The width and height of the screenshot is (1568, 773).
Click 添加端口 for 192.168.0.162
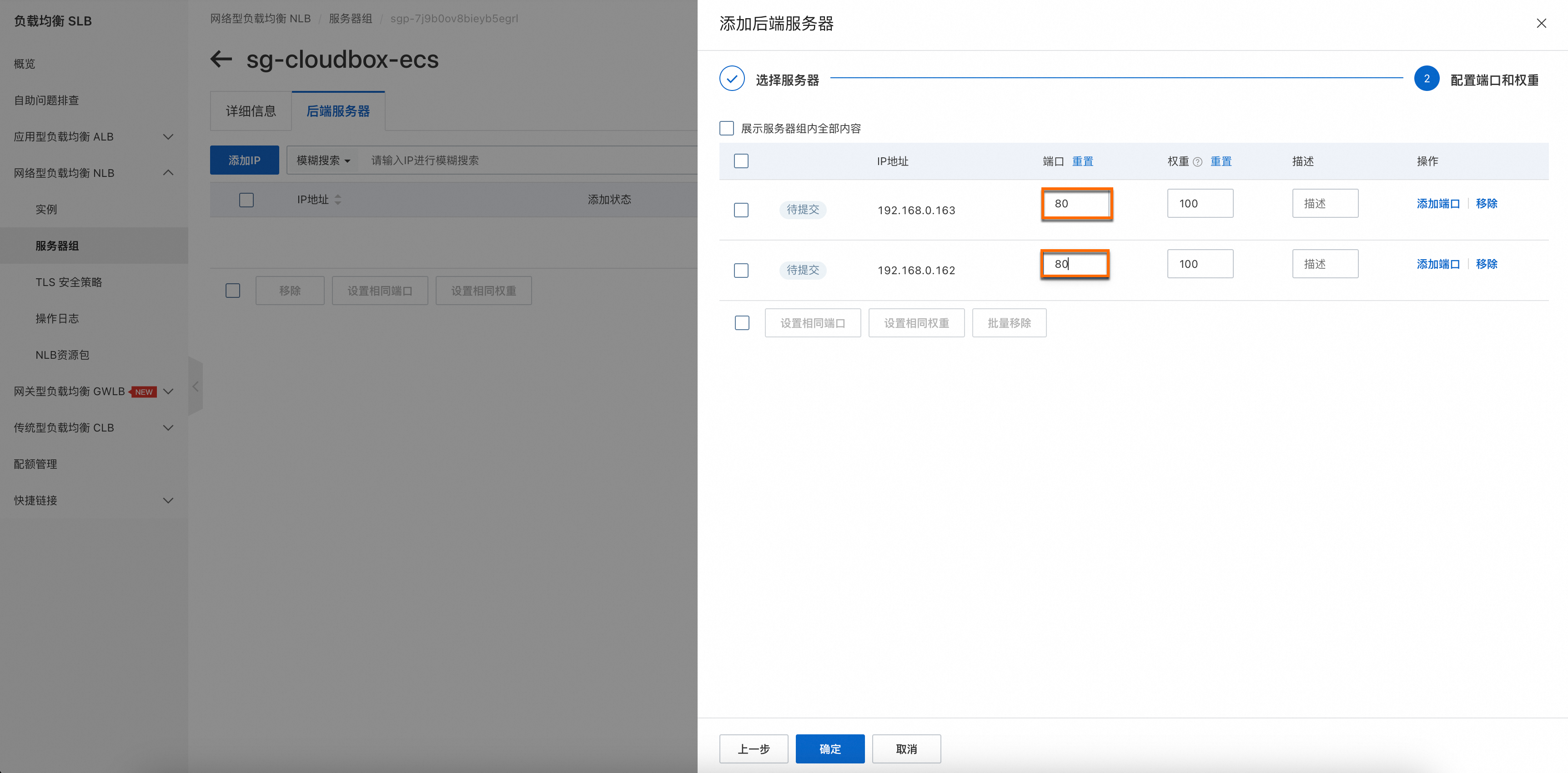click(x=1438, y=264)
